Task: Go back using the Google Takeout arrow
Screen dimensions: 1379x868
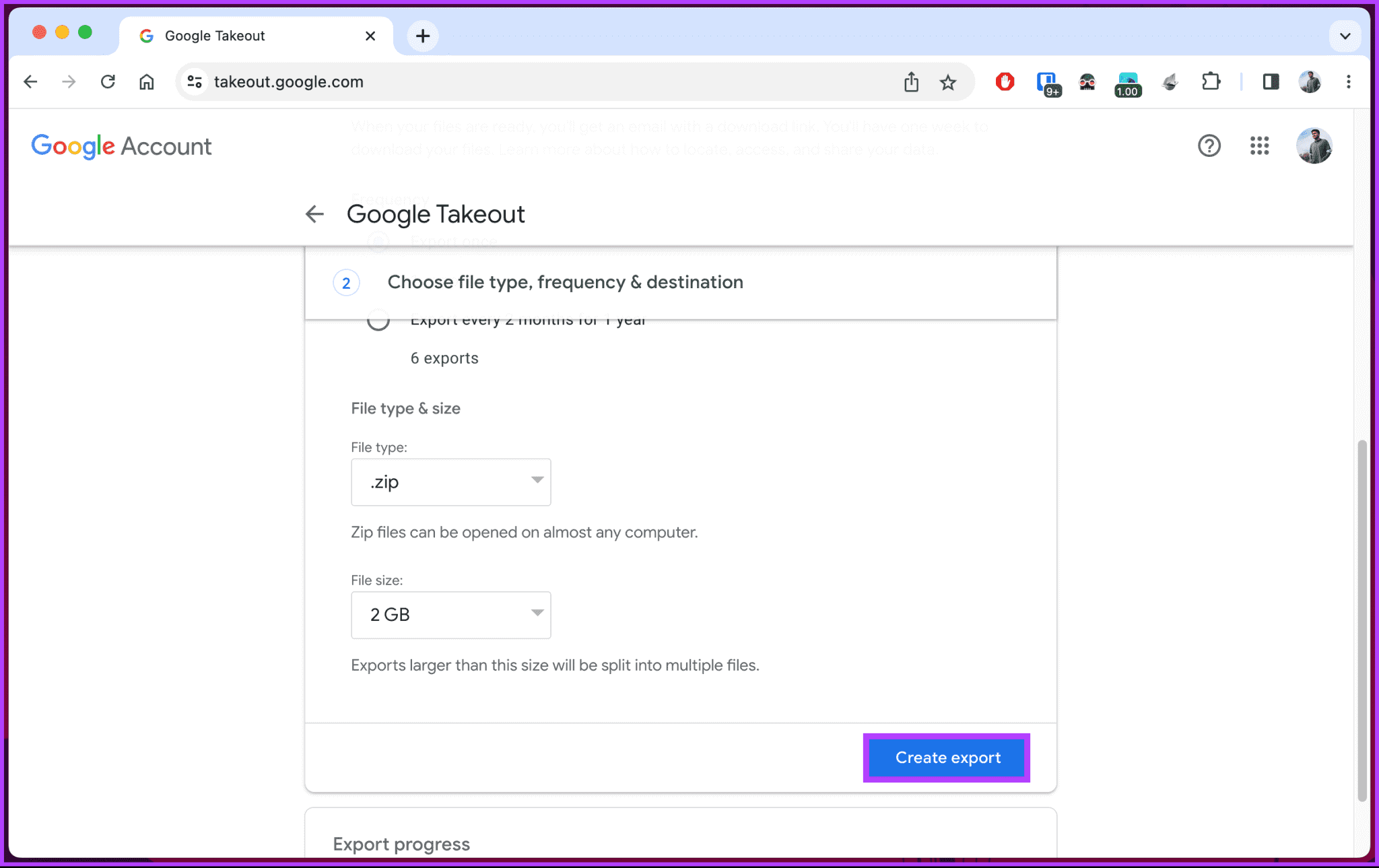Action: 314,214
